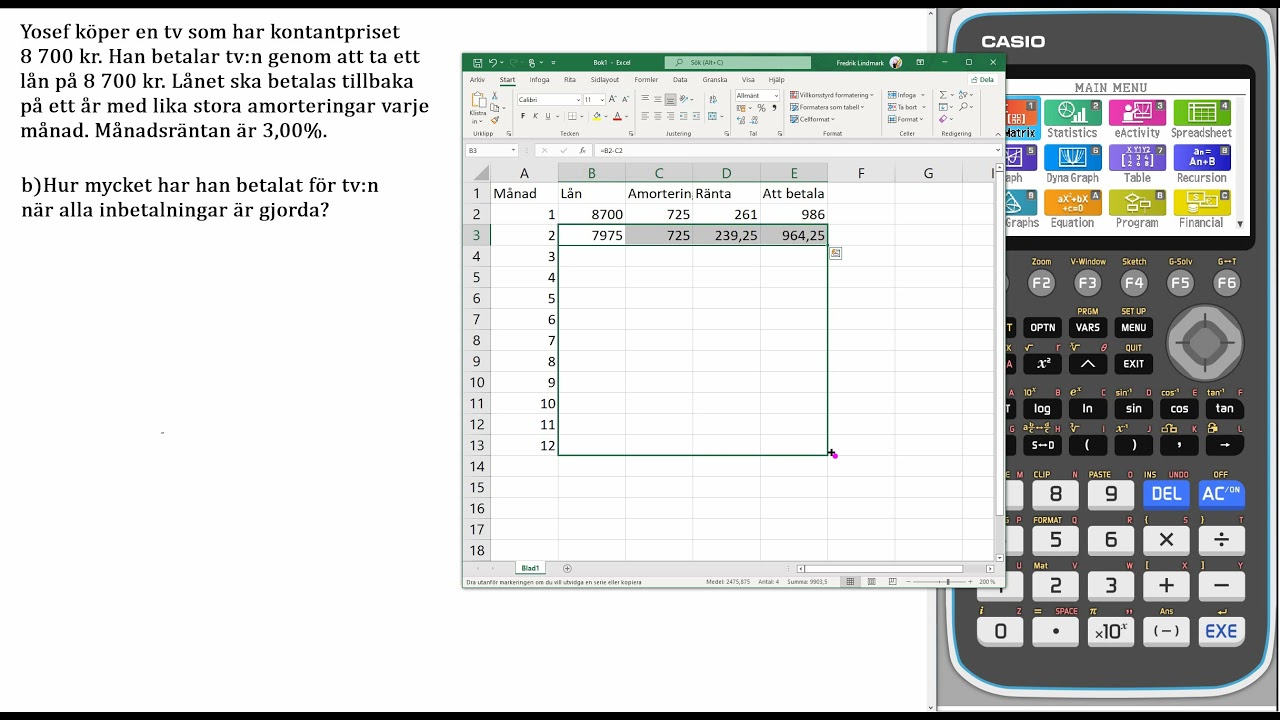Toggle bottom vertical alignment
Screen dimensions: 1280x720
670,99
